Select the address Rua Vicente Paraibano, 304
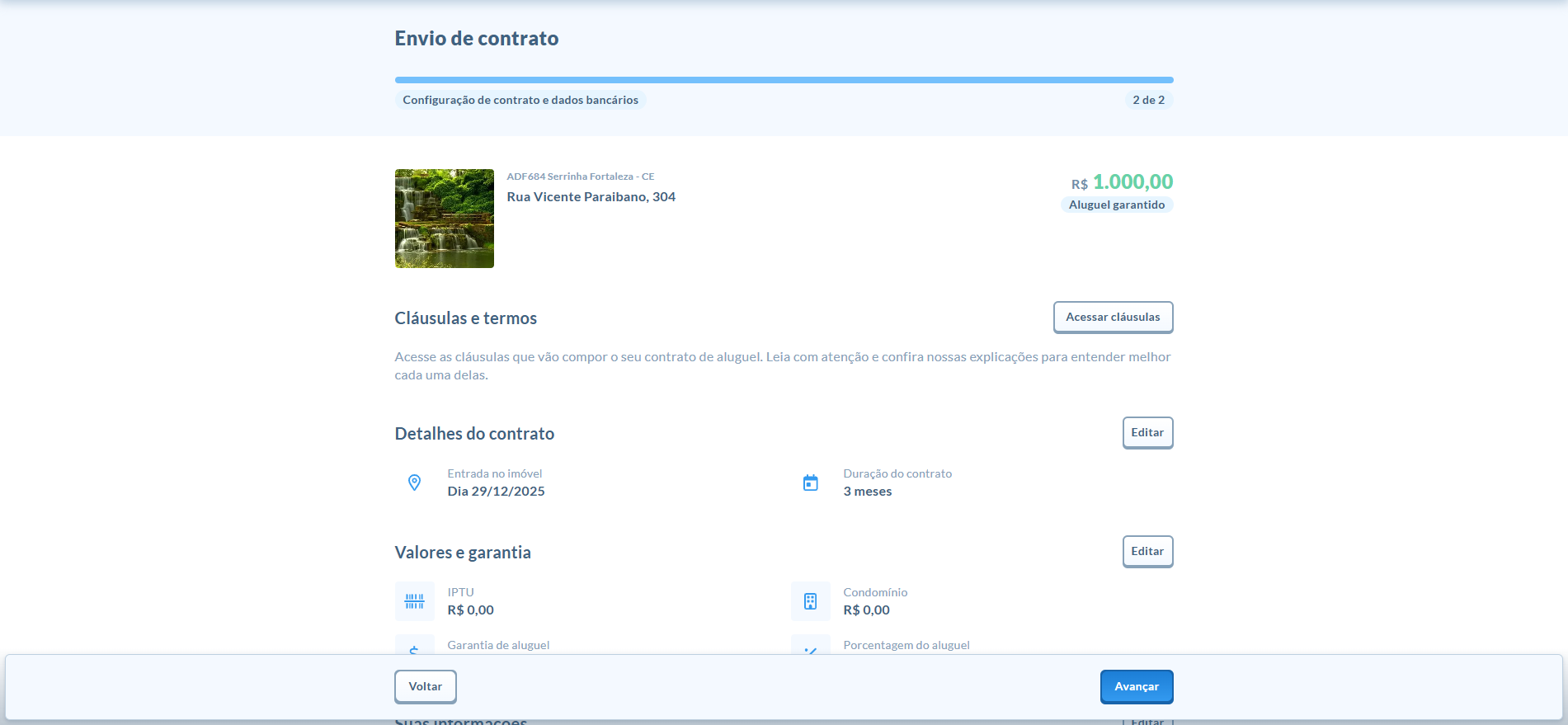 pos(591,197)
